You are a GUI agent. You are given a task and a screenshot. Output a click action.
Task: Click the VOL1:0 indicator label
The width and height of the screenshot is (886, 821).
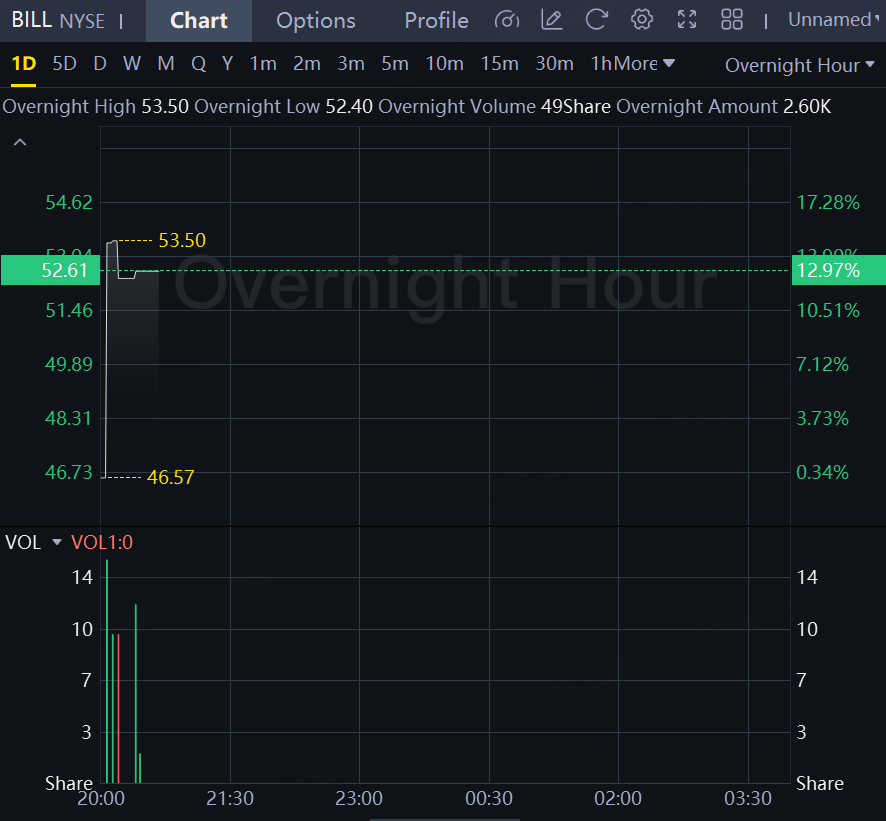point(102,543)
